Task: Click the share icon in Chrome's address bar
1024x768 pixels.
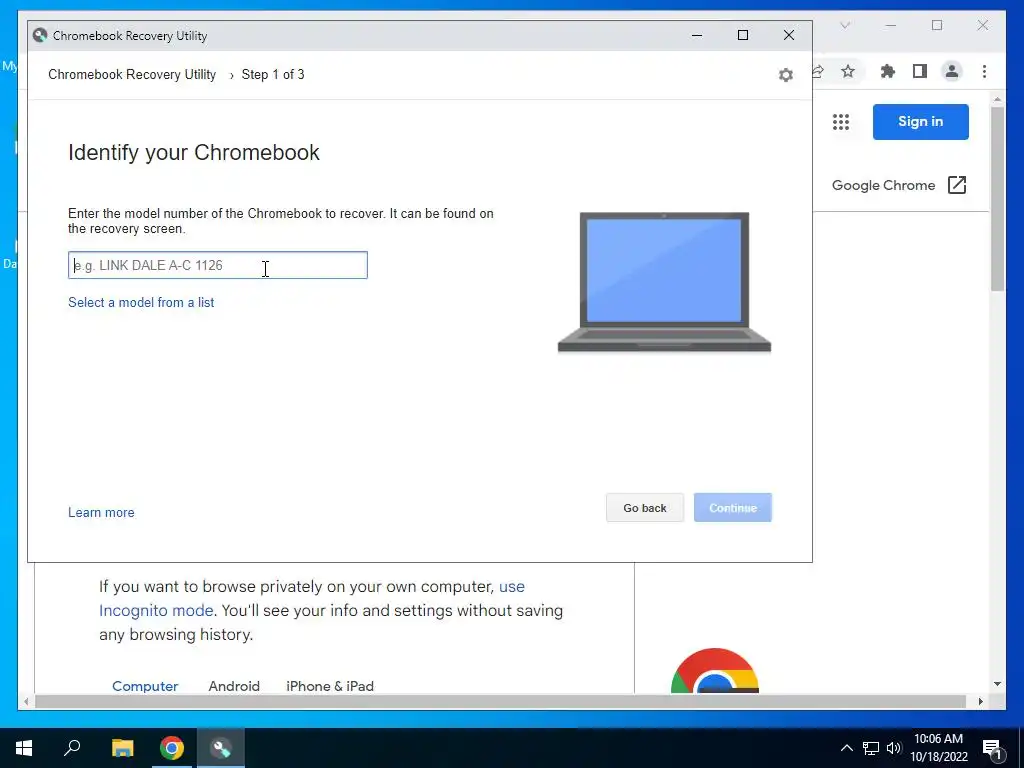Action: point(818,71)
